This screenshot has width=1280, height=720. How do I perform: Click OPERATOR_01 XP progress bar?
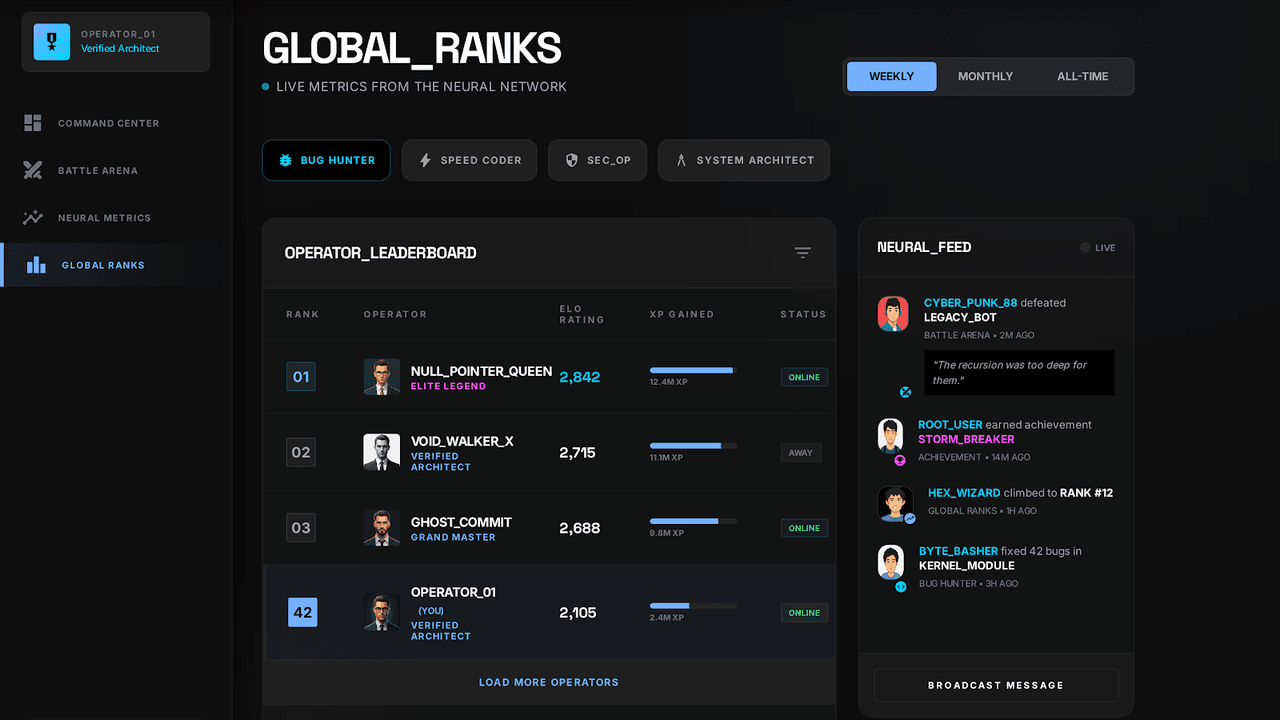pos(693,605)
